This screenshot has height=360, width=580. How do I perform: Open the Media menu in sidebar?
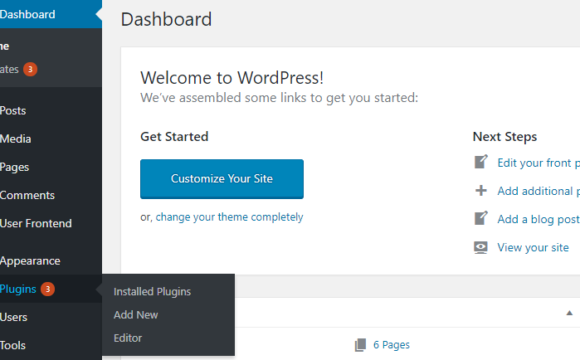tap(51, 139)
